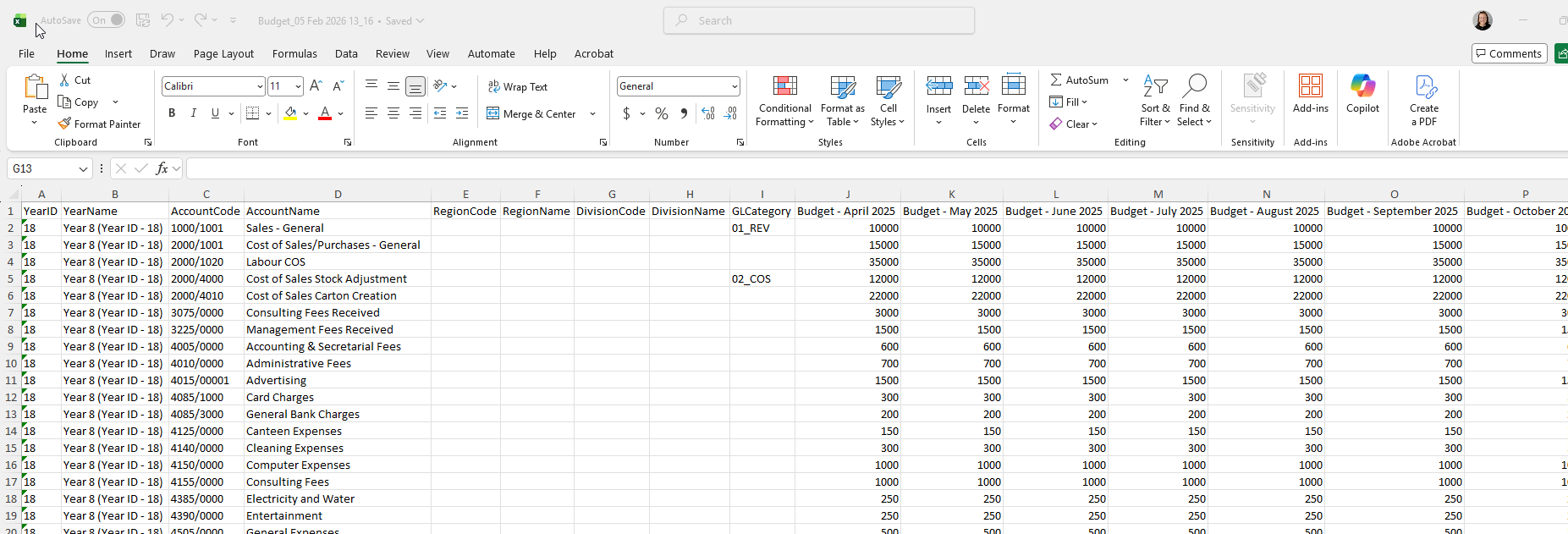1568x534 pixels.
Task: Expand the General number format dropdown
Action: pos(734,86)
